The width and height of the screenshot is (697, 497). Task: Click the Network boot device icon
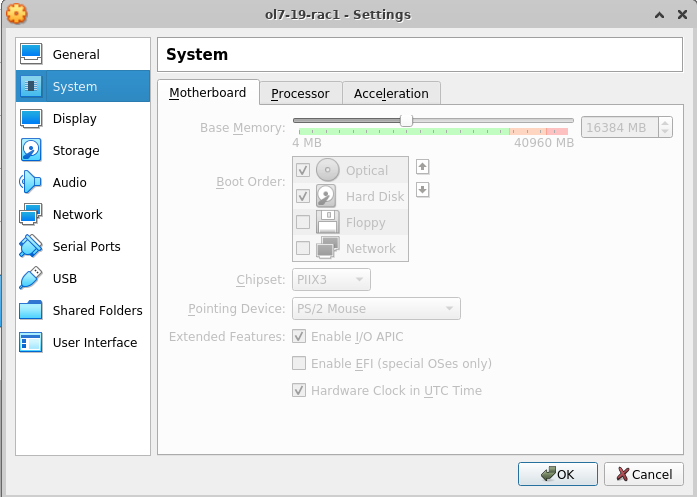point(328,248)
